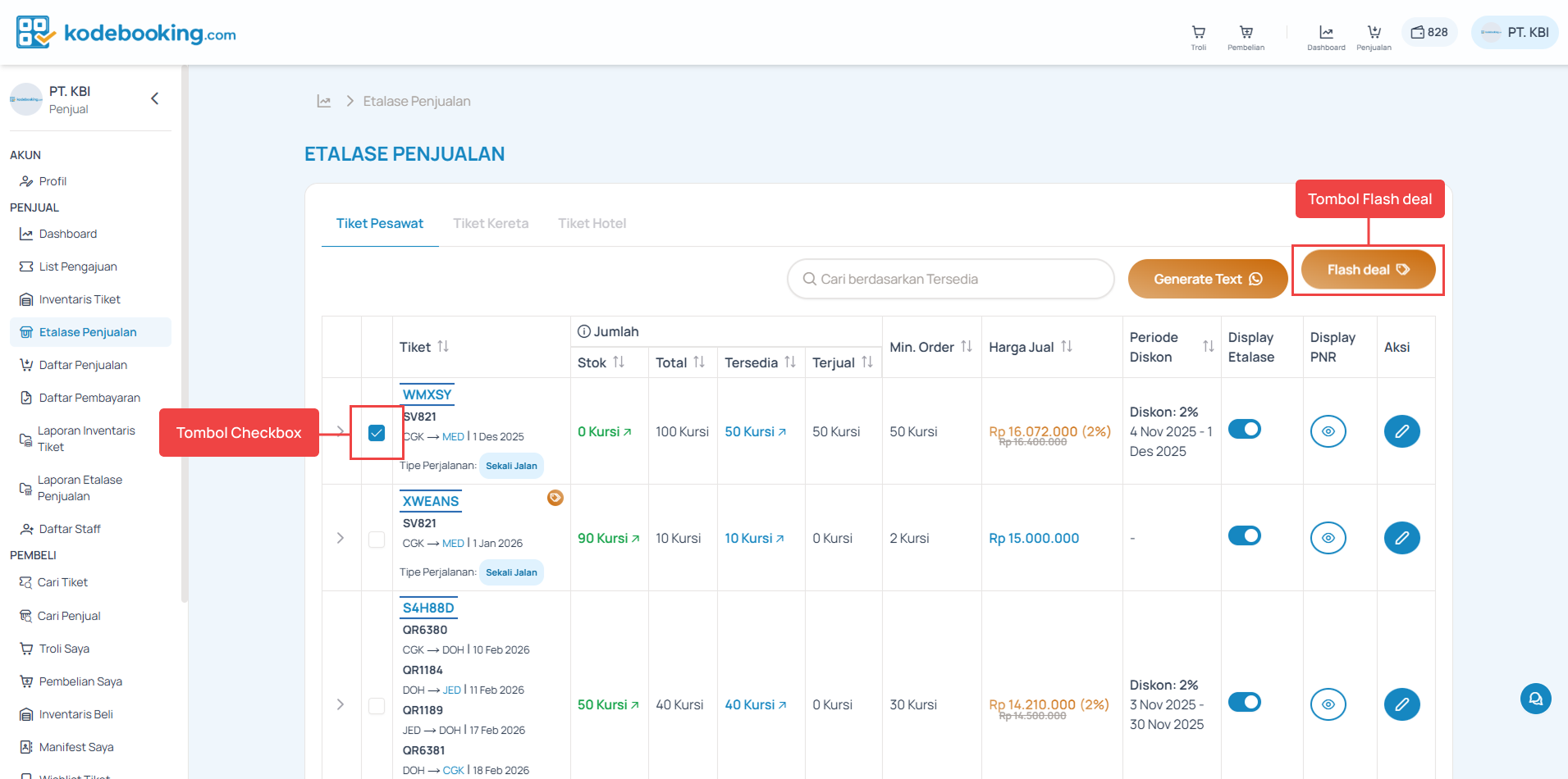Click the eye icon for WMXSY Display PNR
Screen dimensions: 1568x779
point(1328,431)
